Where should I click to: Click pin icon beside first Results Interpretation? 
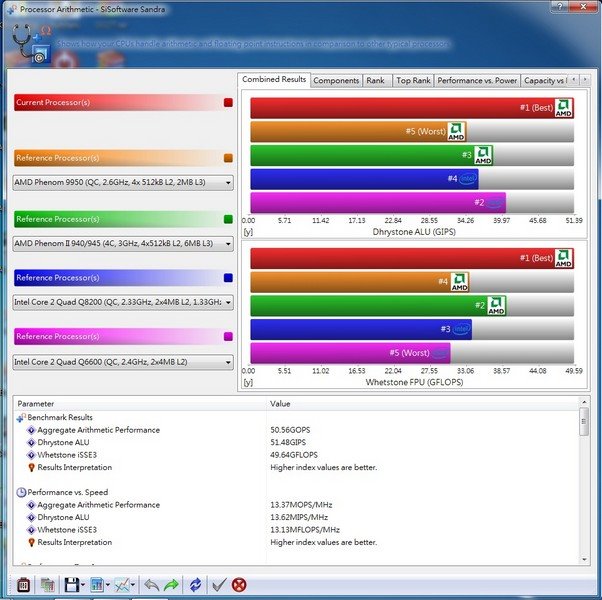(31, 468)
